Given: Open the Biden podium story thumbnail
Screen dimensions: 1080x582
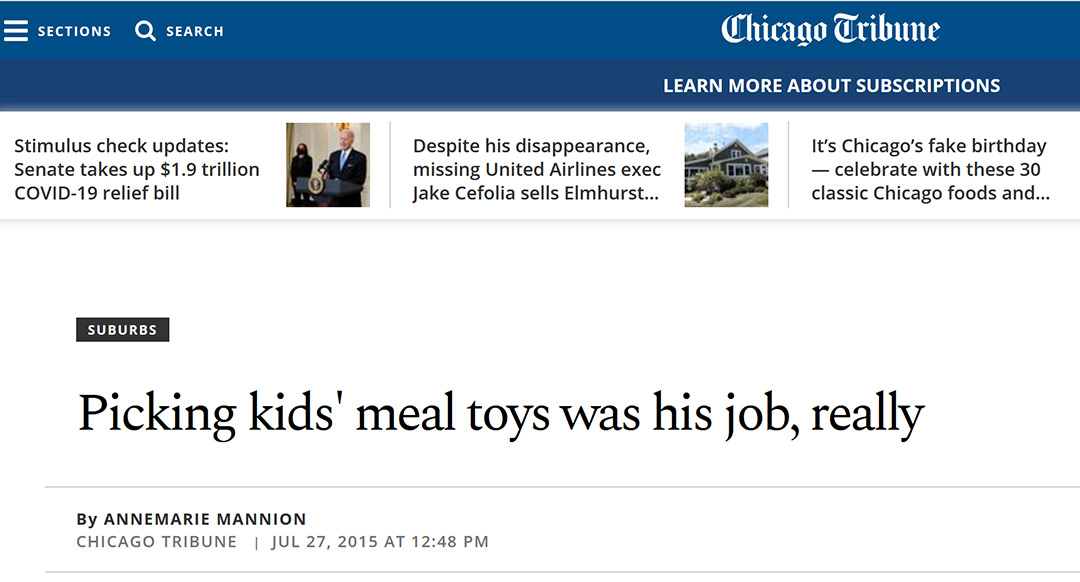Looking at the screenshot, I should point(328,165).
